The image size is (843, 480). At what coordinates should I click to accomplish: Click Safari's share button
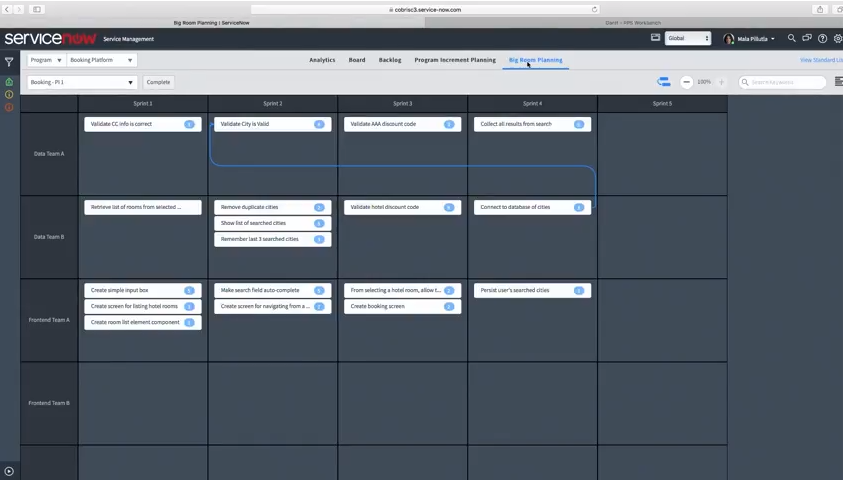click(x=820, y=9)
